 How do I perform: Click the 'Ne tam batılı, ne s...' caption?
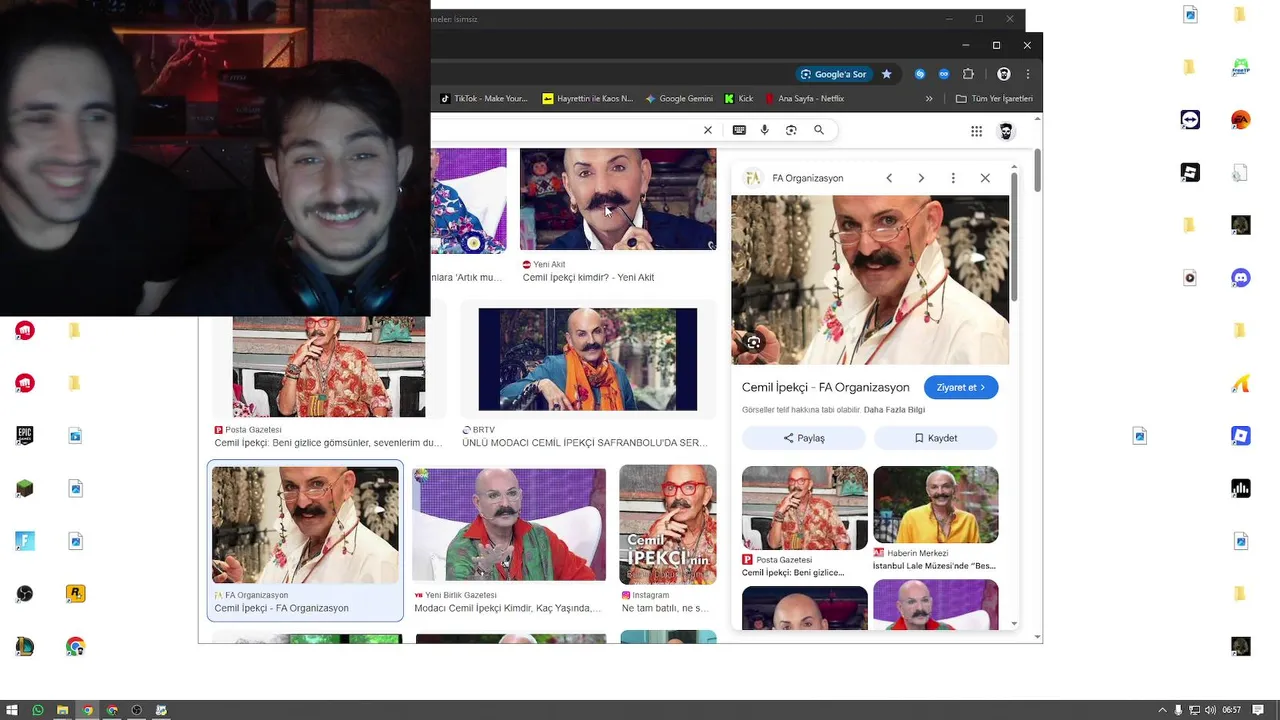coord(665,608)
